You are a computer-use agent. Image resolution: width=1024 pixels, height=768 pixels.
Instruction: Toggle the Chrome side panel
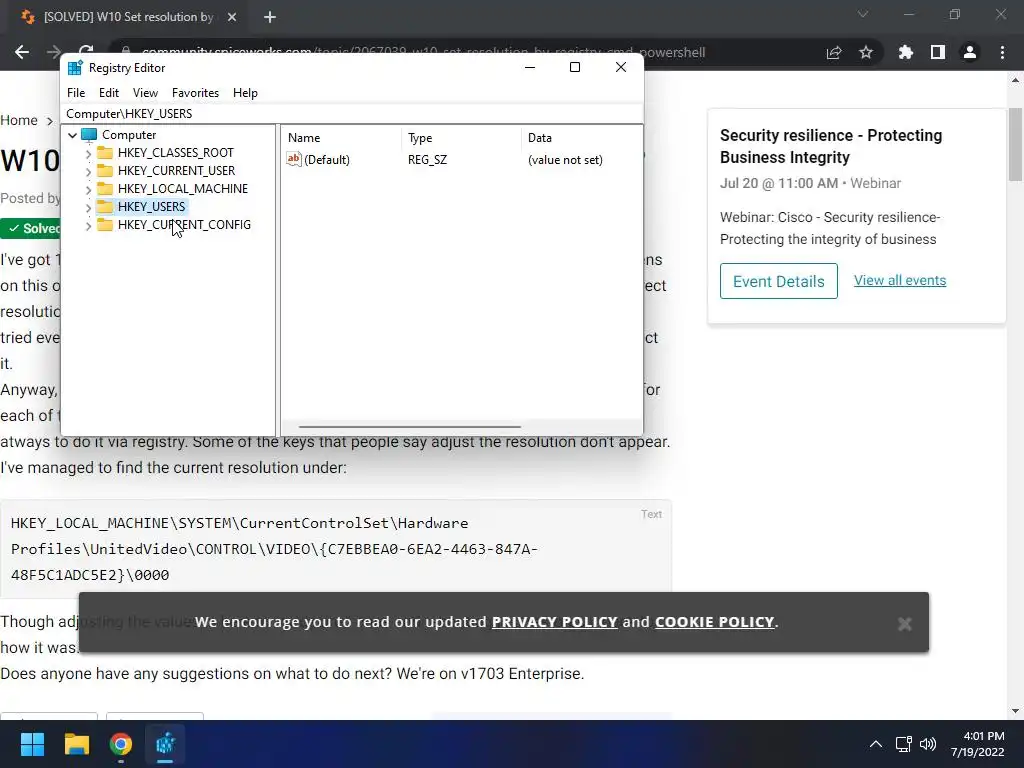(938, 52)
